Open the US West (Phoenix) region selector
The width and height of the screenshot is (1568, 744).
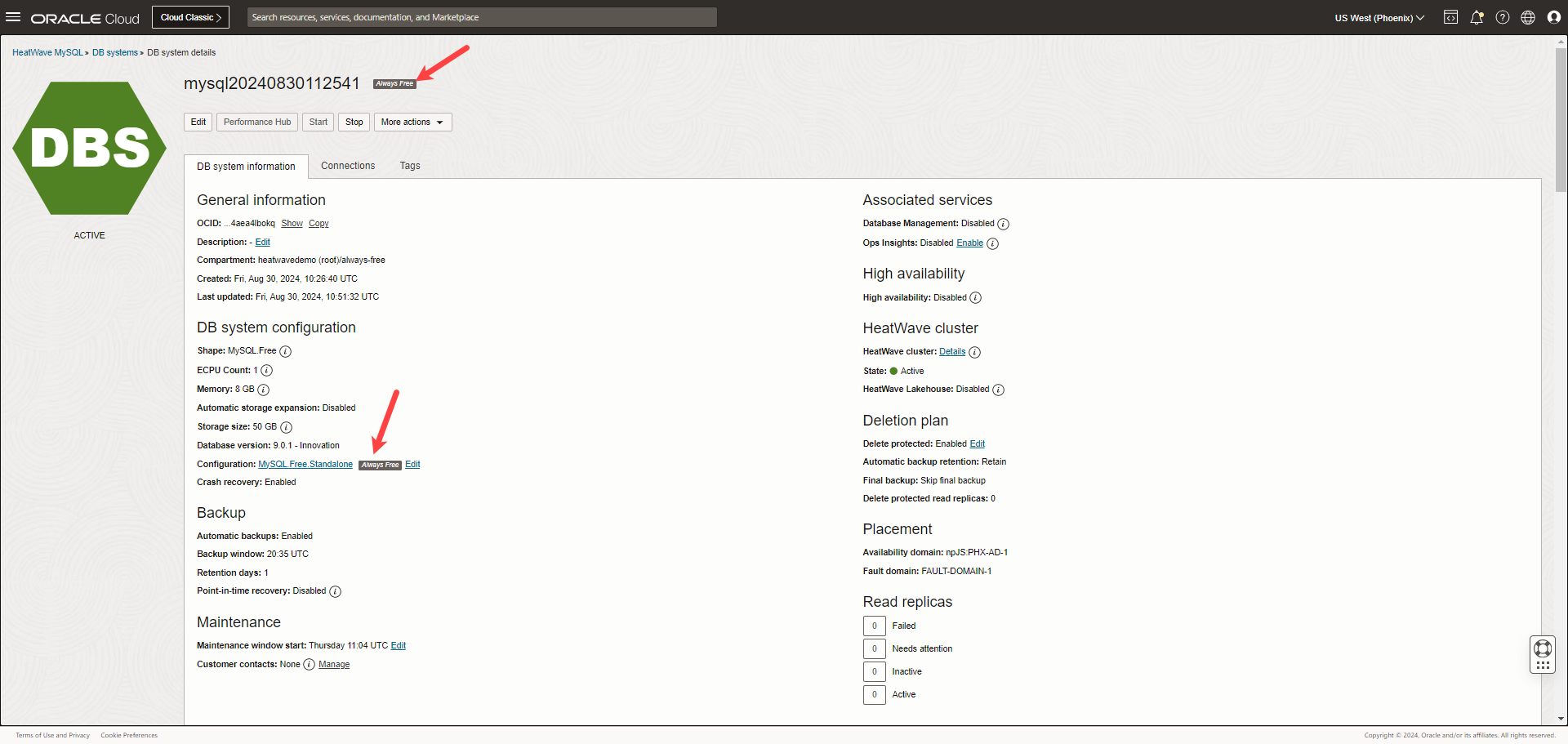coord(1379,18)
